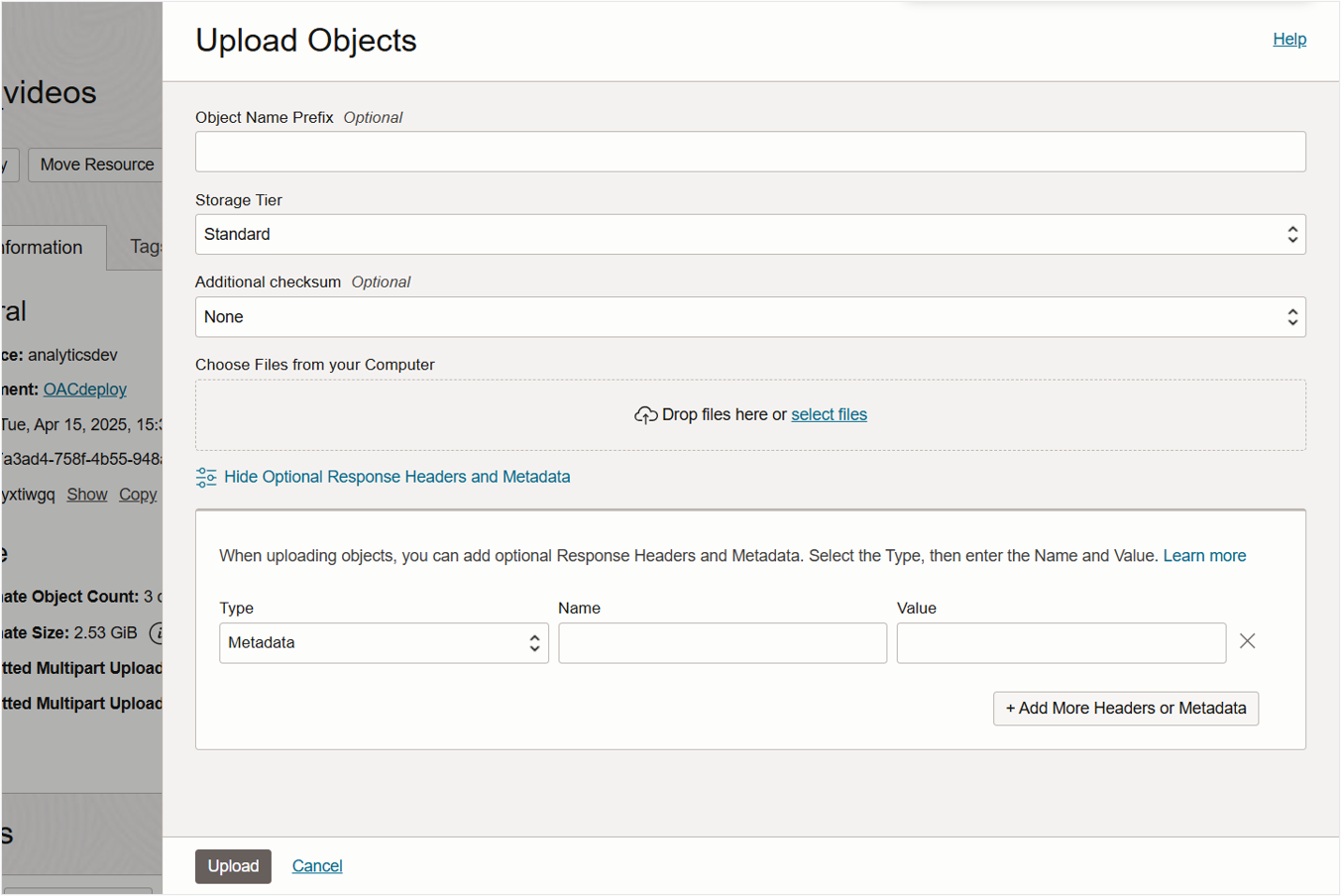Cancel the upload dialog
This screenshot has height=896, width=1341.
(316, 866)
